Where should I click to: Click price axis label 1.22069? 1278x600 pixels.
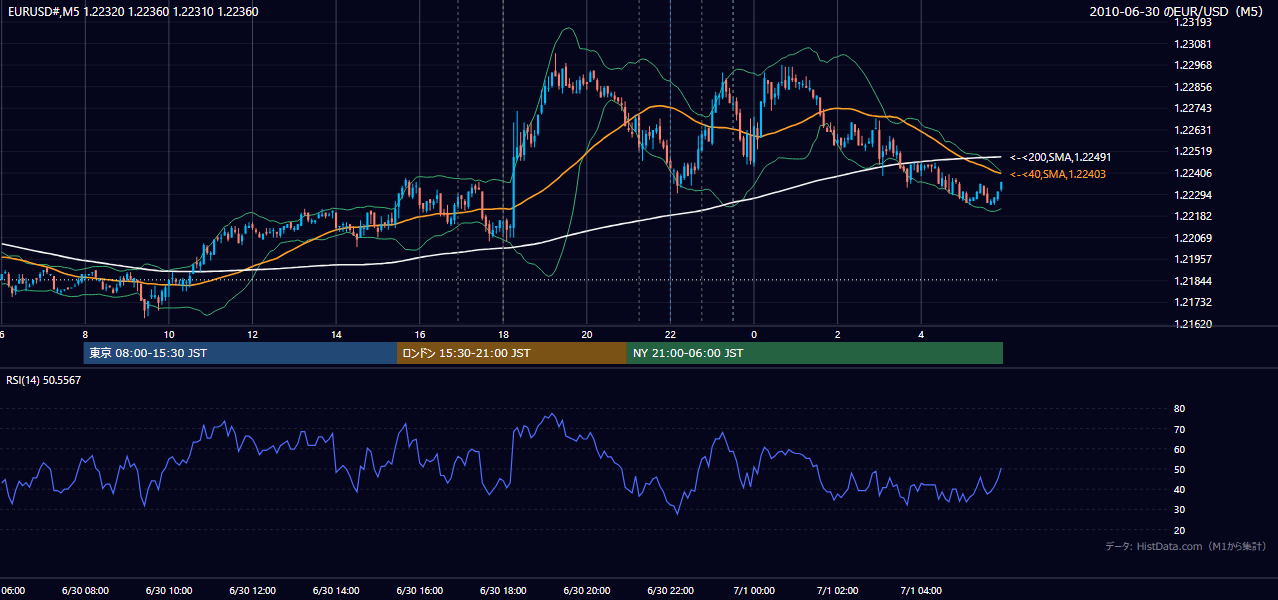(x=1192, y=238)
